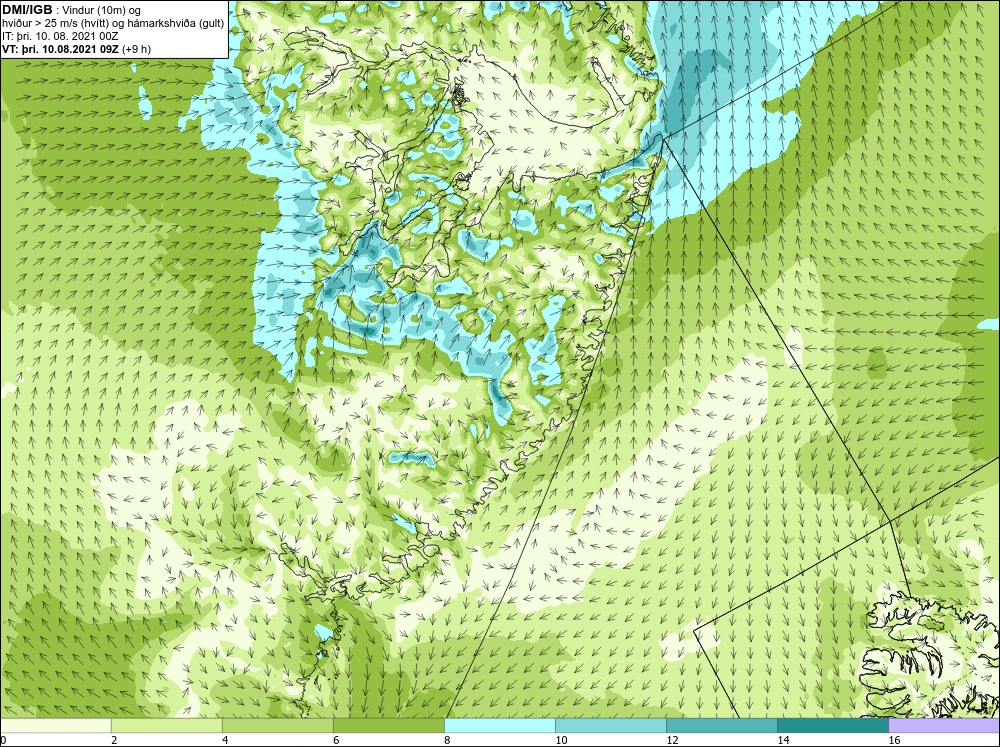The height and width of the screenshot is (747, 1000).
Task: Click the '16' scale label
Action: coord(894,740)
